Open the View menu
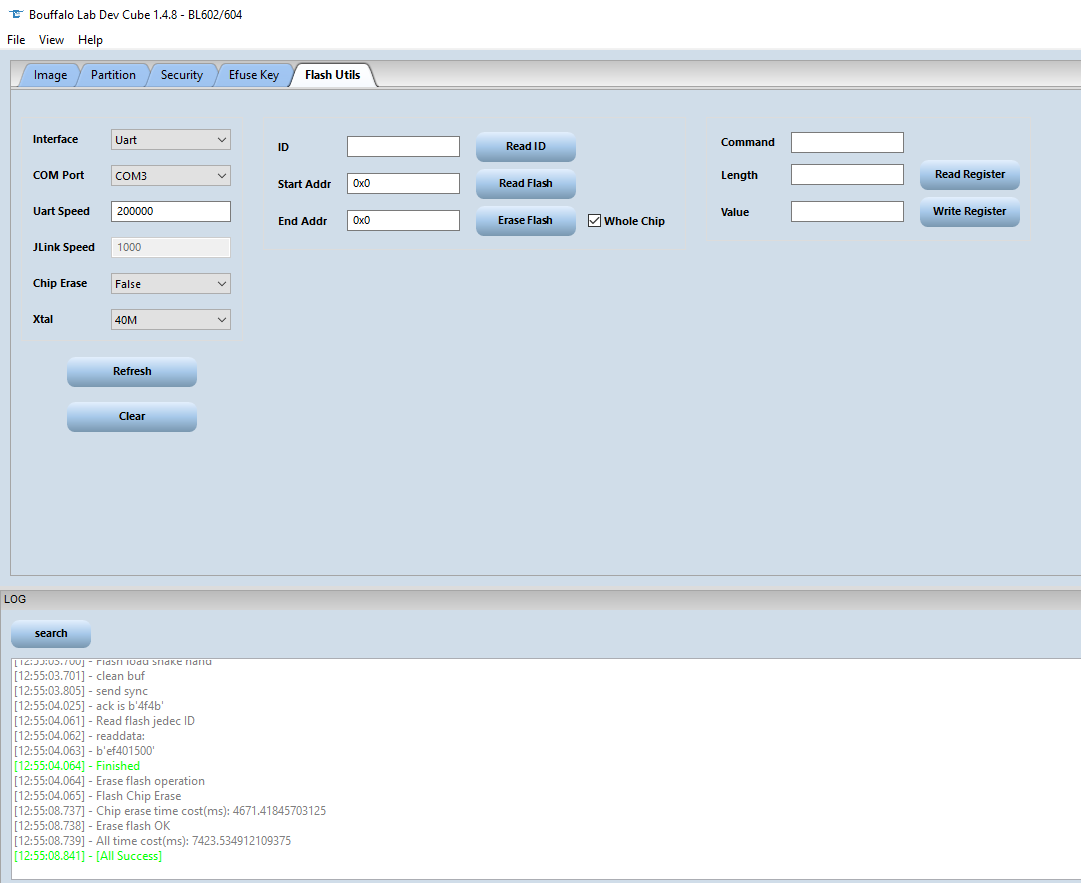 point(51,40)
